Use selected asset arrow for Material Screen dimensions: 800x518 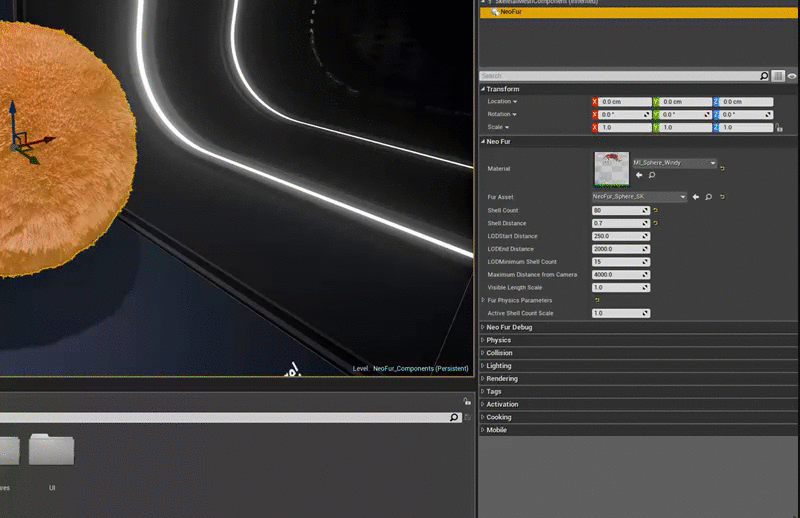tap(639, 175)
